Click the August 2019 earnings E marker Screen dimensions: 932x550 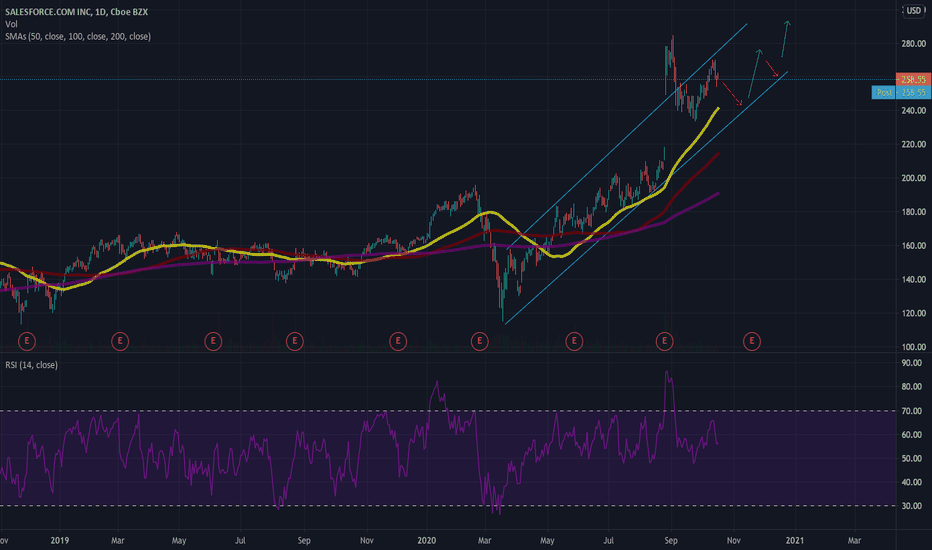click(295, 341)
